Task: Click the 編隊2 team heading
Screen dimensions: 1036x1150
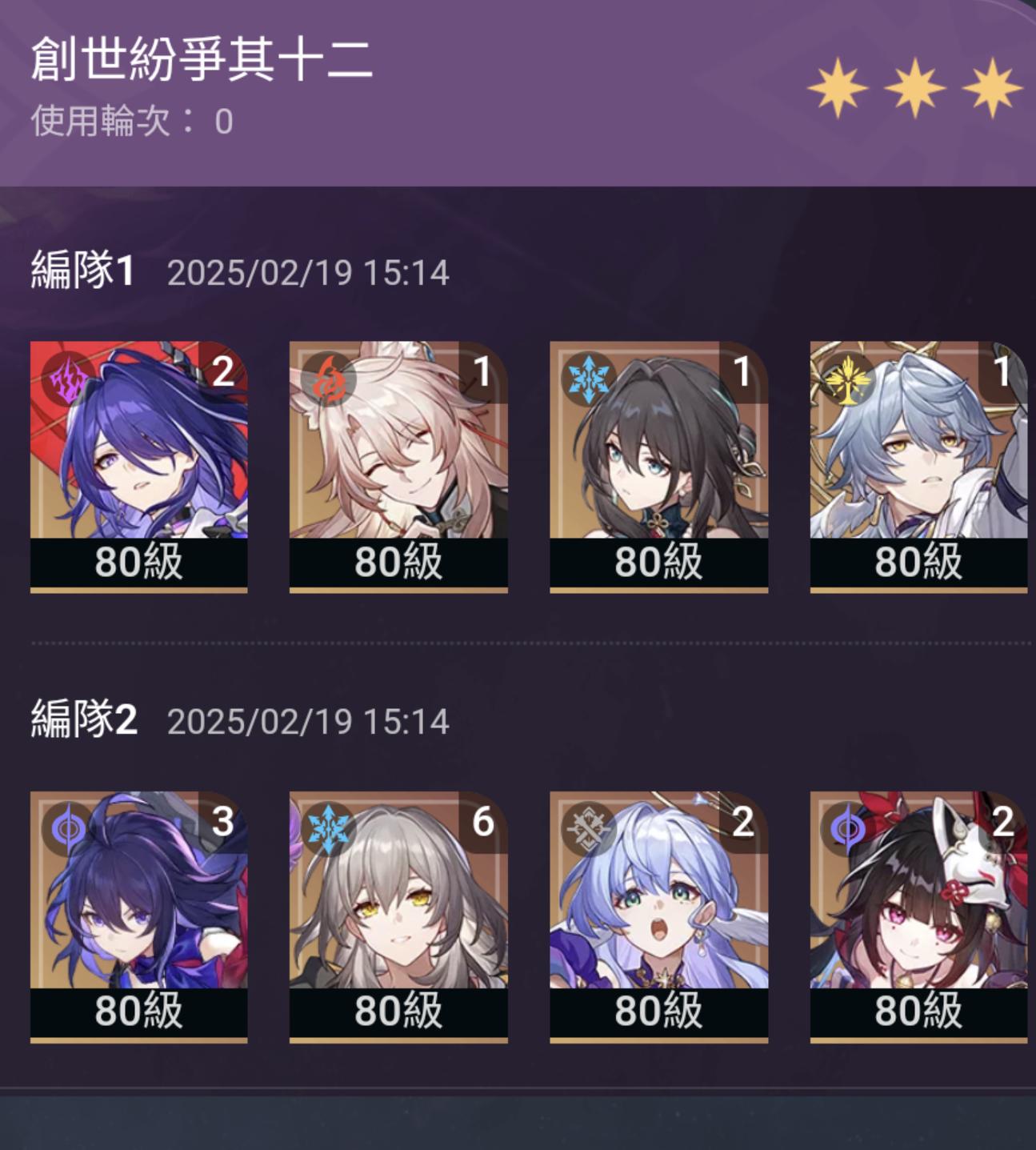Action: point(83,719)
